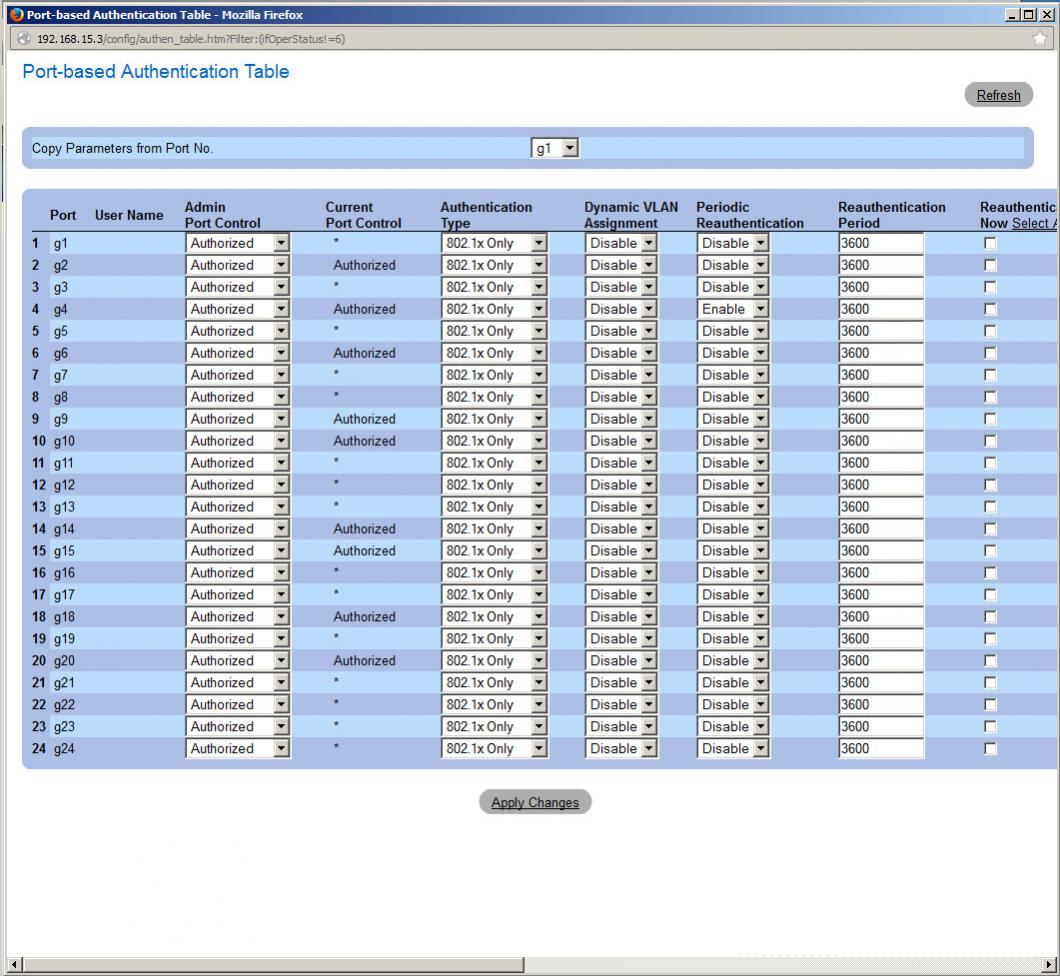Click Reauthentication Period field for g5

[881, 331]
